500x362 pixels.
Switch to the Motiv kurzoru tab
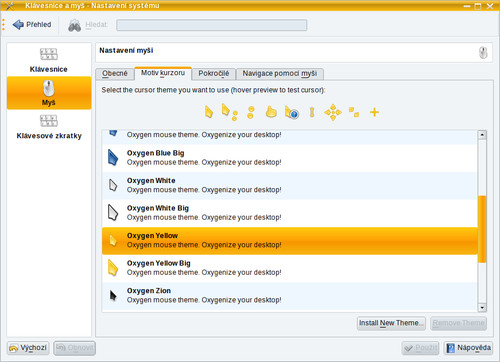tap(163, 73)
